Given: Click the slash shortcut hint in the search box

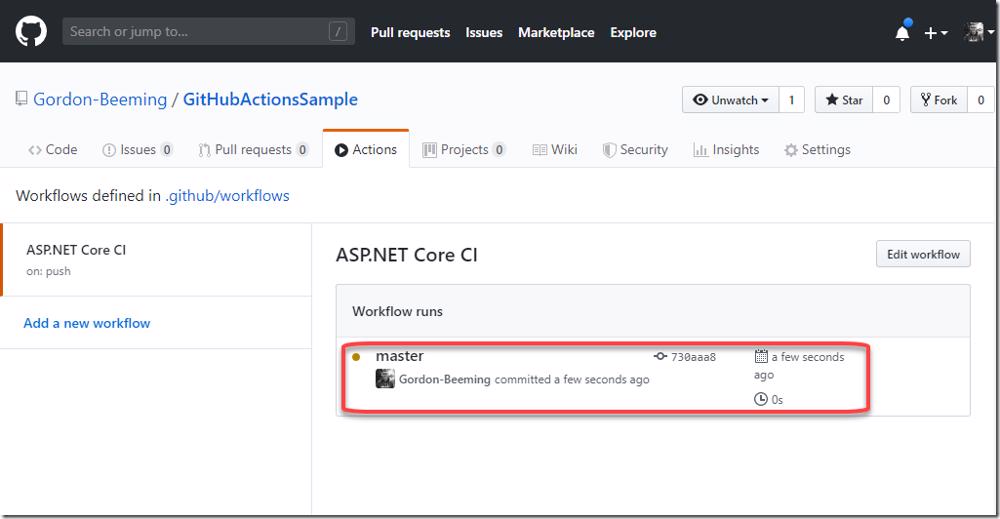Looking at the screenshot, I should 338,31.
